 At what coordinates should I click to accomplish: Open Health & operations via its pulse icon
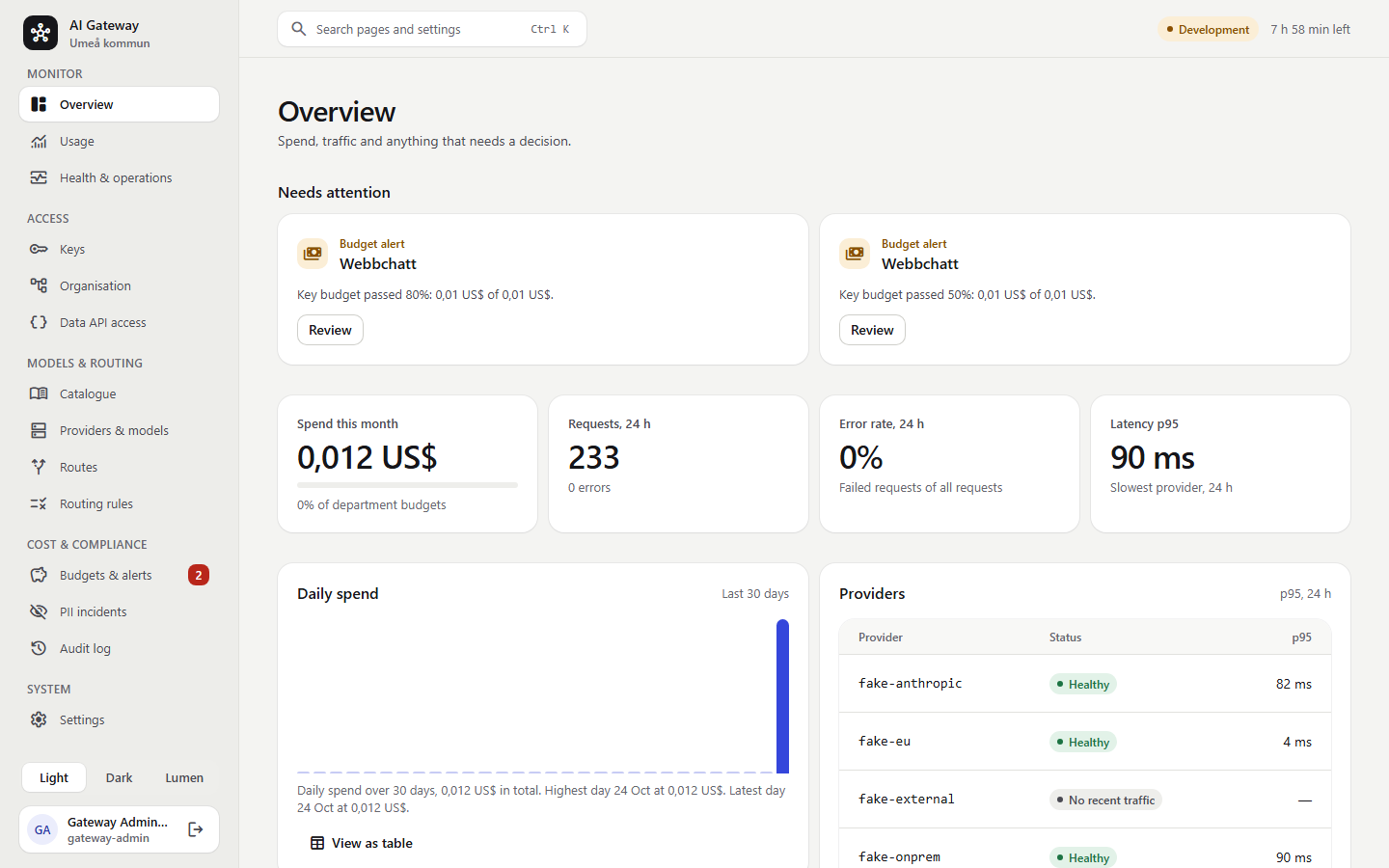(x=39, y=178)
